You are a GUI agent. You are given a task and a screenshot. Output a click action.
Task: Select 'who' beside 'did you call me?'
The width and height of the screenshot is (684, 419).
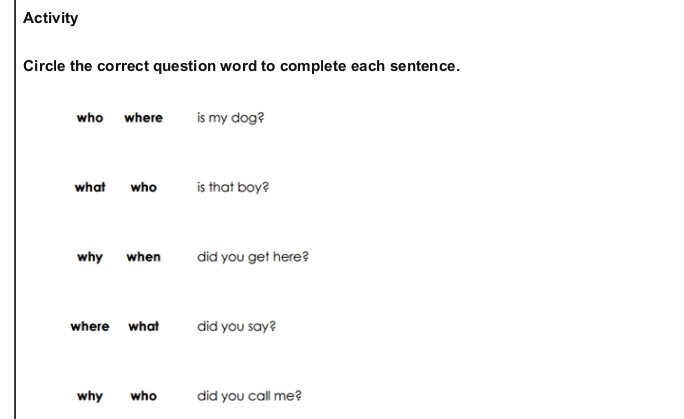(144, 396)
